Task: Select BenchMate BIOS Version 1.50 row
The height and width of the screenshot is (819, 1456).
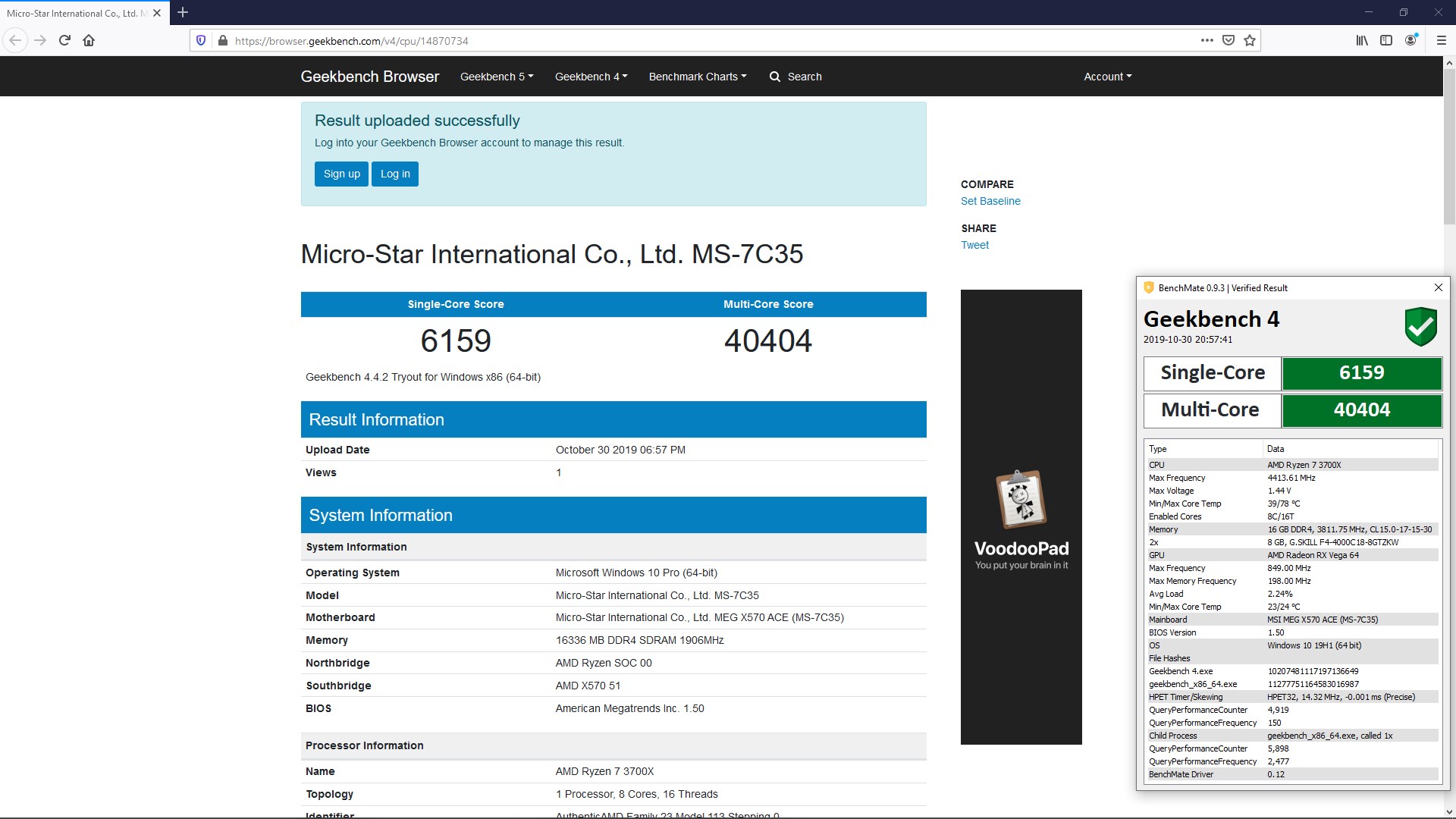Action: 1292,632
